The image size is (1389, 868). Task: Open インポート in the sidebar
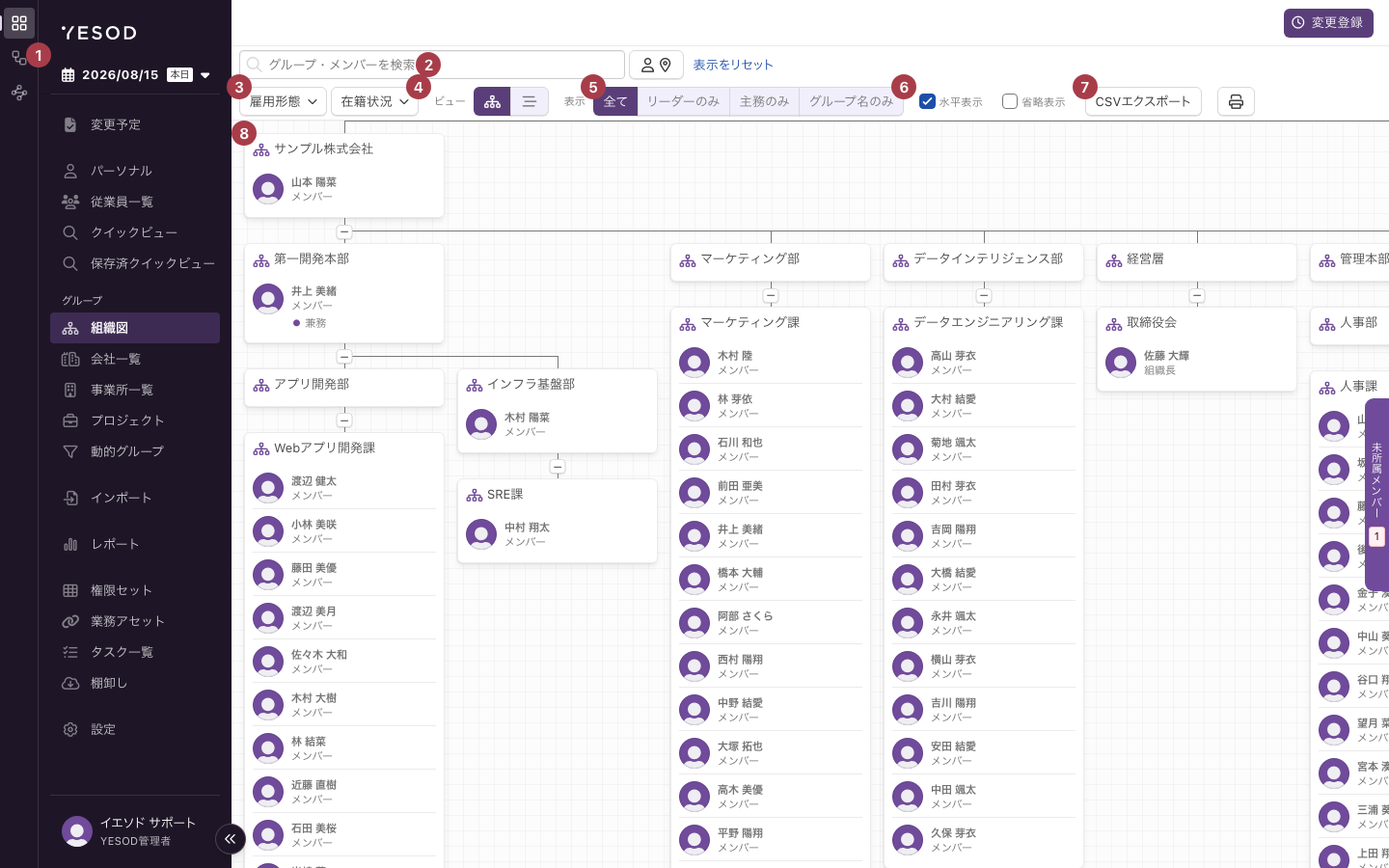point(135,498)
